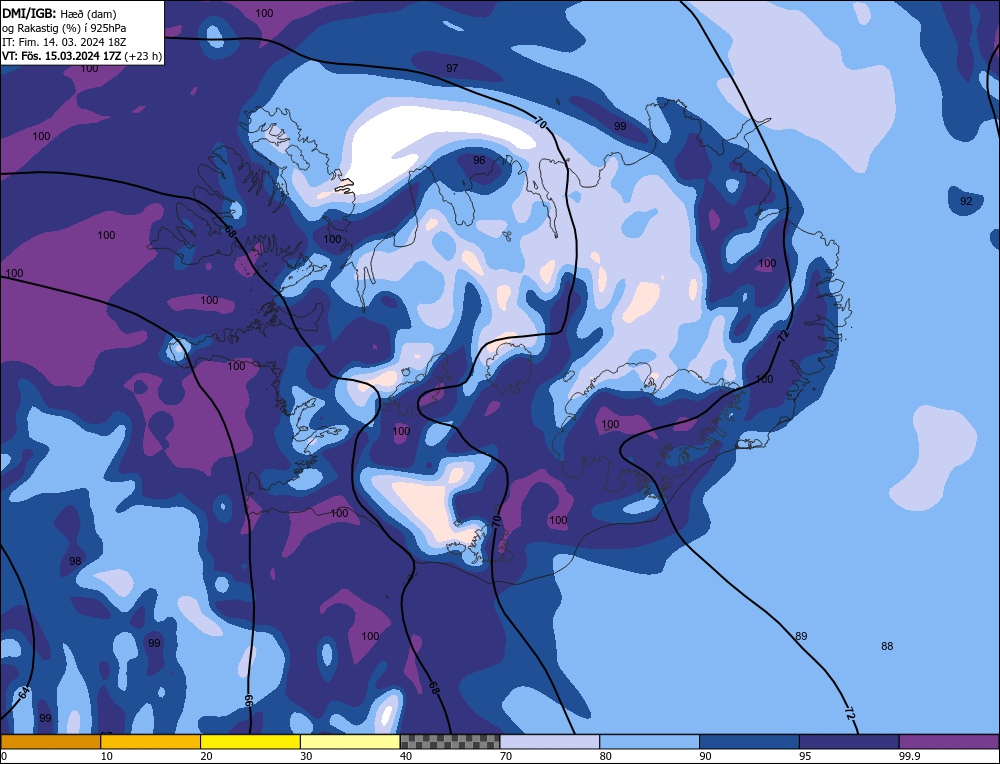1000x764 pixels.
Task: Click the 99.9 legend tick label
Action: (909, 756)
